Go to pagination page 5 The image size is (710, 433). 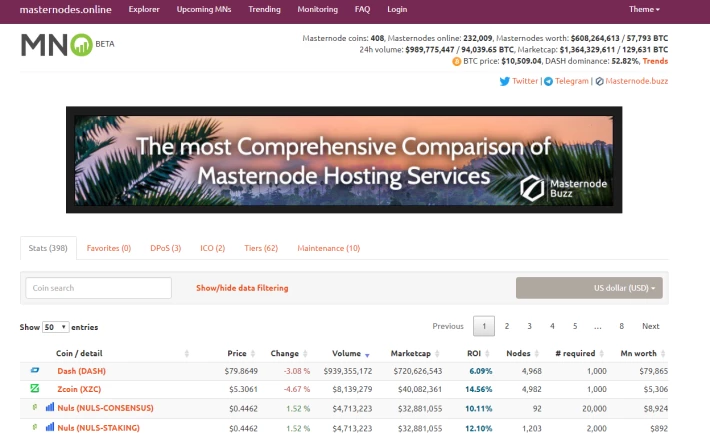point(575,326)
